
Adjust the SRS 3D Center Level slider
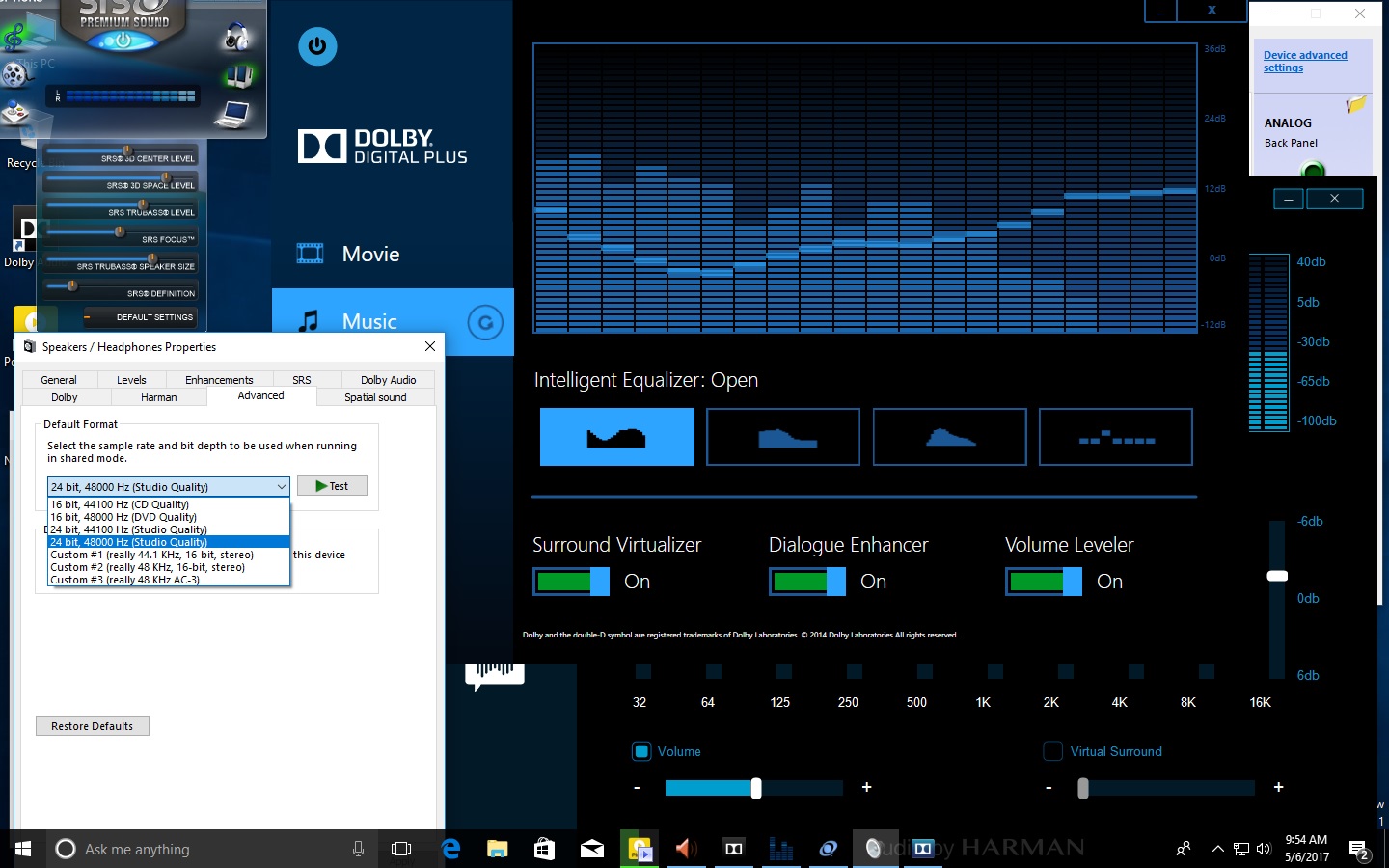[x=126, y=150]
